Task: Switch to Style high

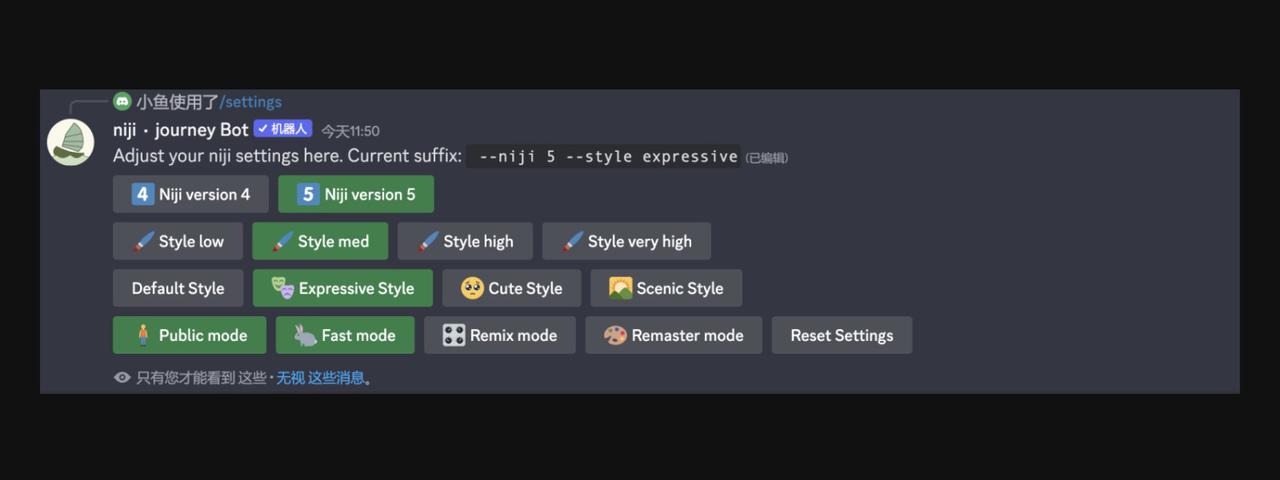Action: (x=465, y=241)
